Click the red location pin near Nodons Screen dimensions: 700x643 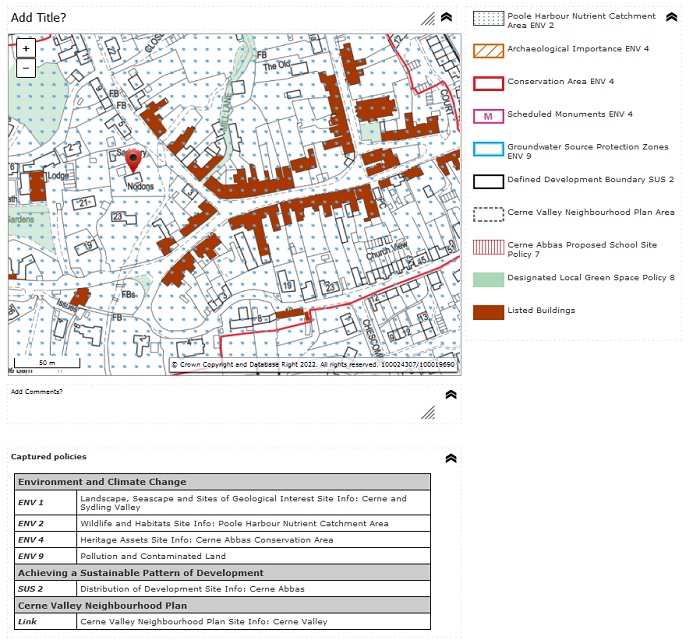coord(133,161)
